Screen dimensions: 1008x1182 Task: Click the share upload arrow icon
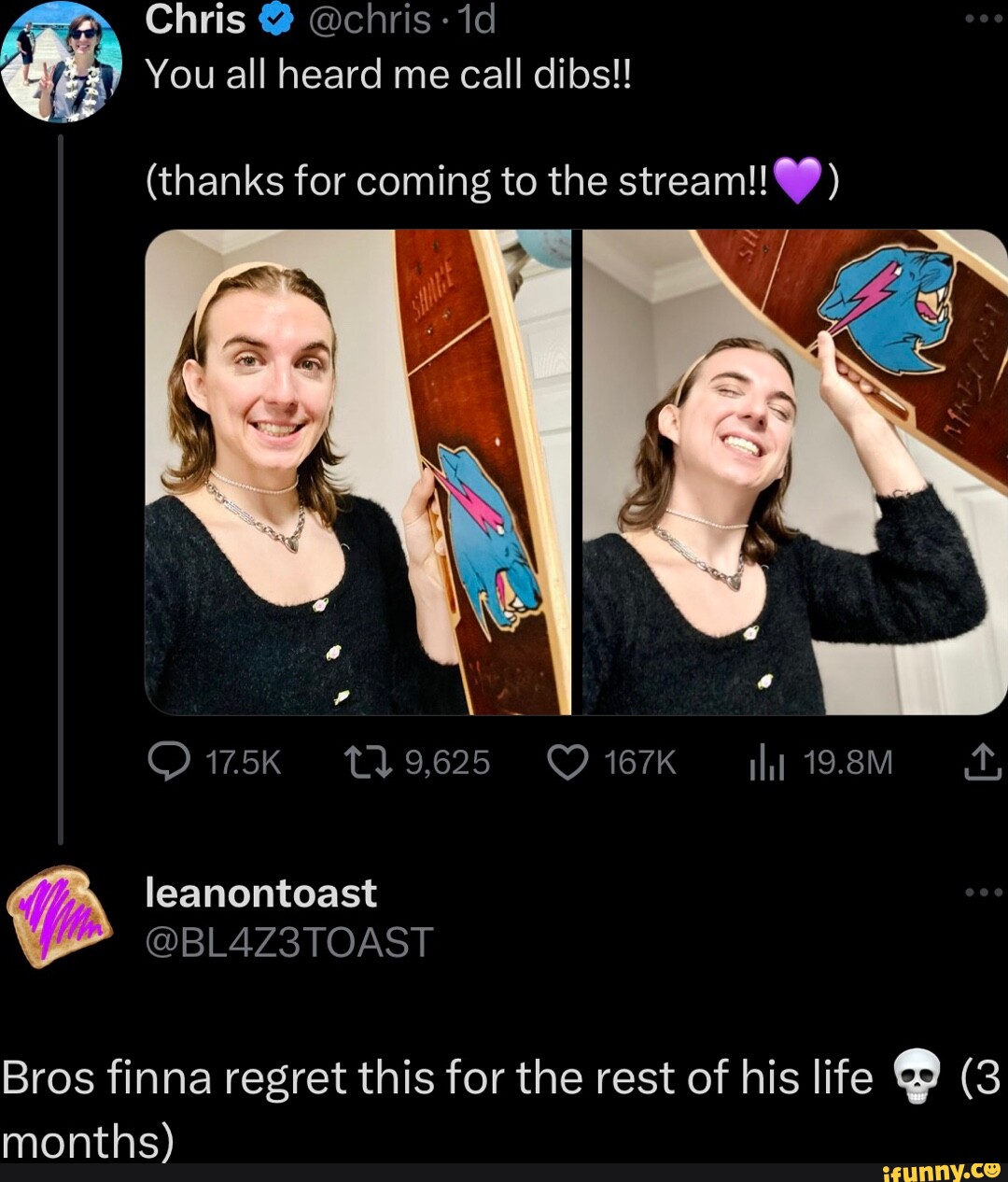tap(982, 764)
